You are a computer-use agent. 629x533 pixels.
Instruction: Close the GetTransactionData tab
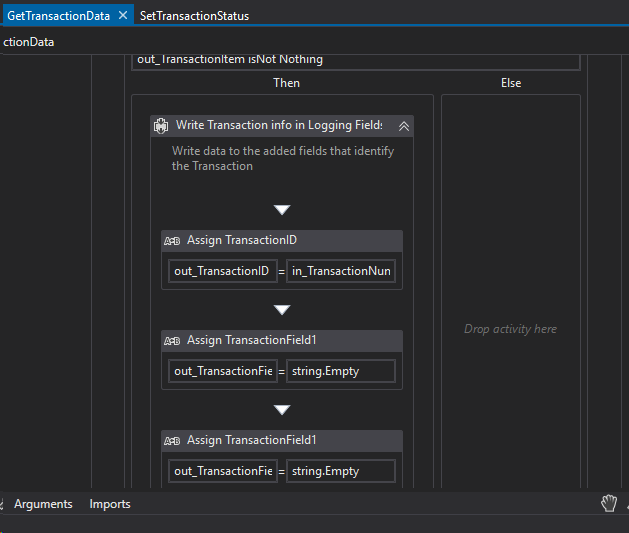(123, 15)
